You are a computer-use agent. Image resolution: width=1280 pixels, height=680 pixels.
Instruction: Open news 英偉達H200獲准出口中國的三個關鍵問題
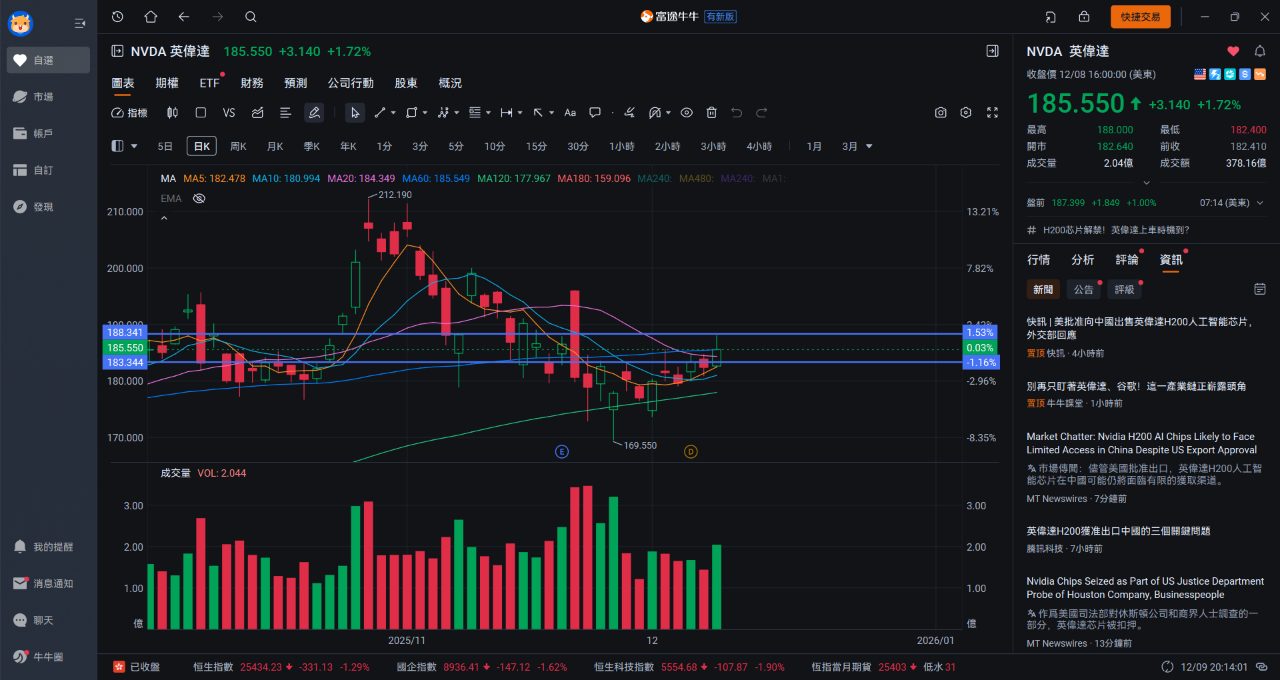(1119, 531)
